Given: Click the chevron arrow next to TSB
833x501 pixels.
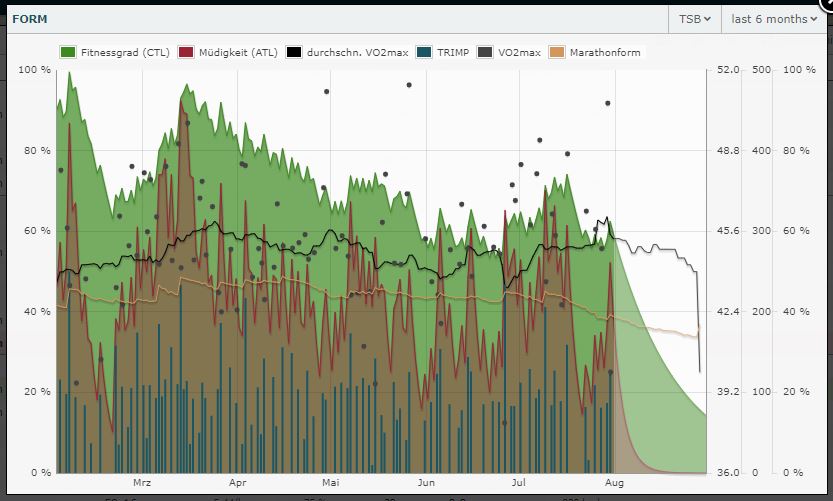Looking at the screenshot, I should (707, 19).
